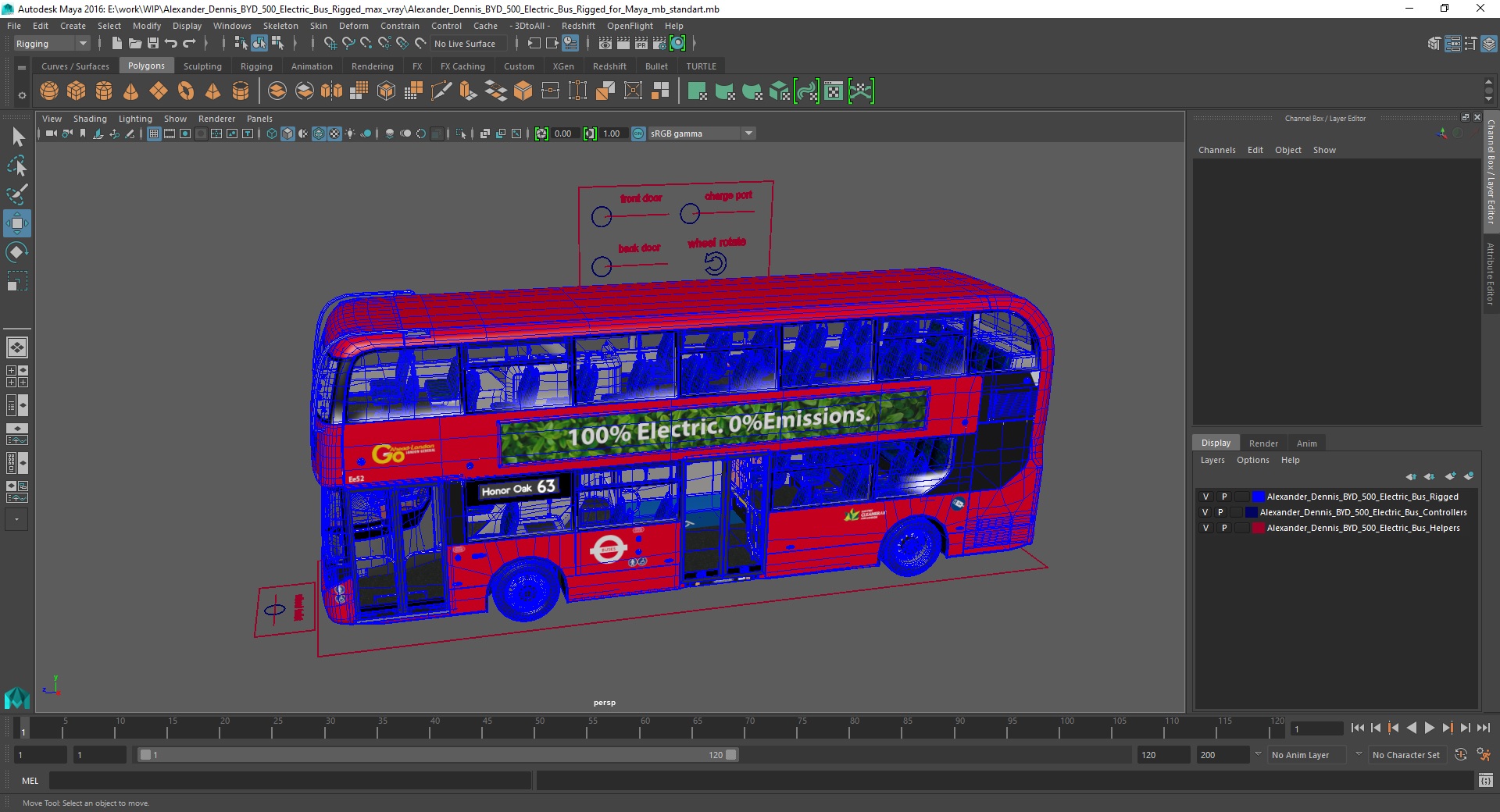Toggle visibility of the Bus_Rigged layer

pyautogui.click(x=1205, y=497)
